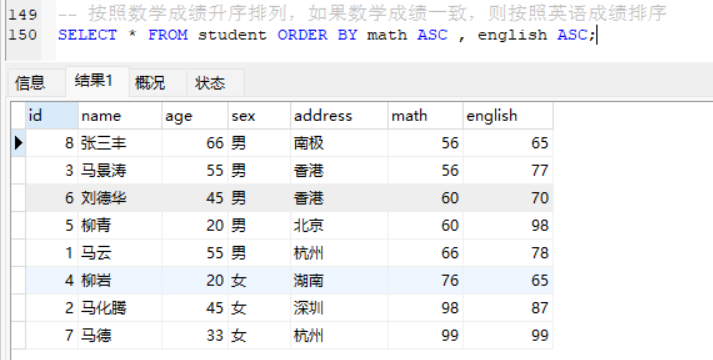
Task: Click address 南极 in 张三丰 row
Action: [339, 143]
